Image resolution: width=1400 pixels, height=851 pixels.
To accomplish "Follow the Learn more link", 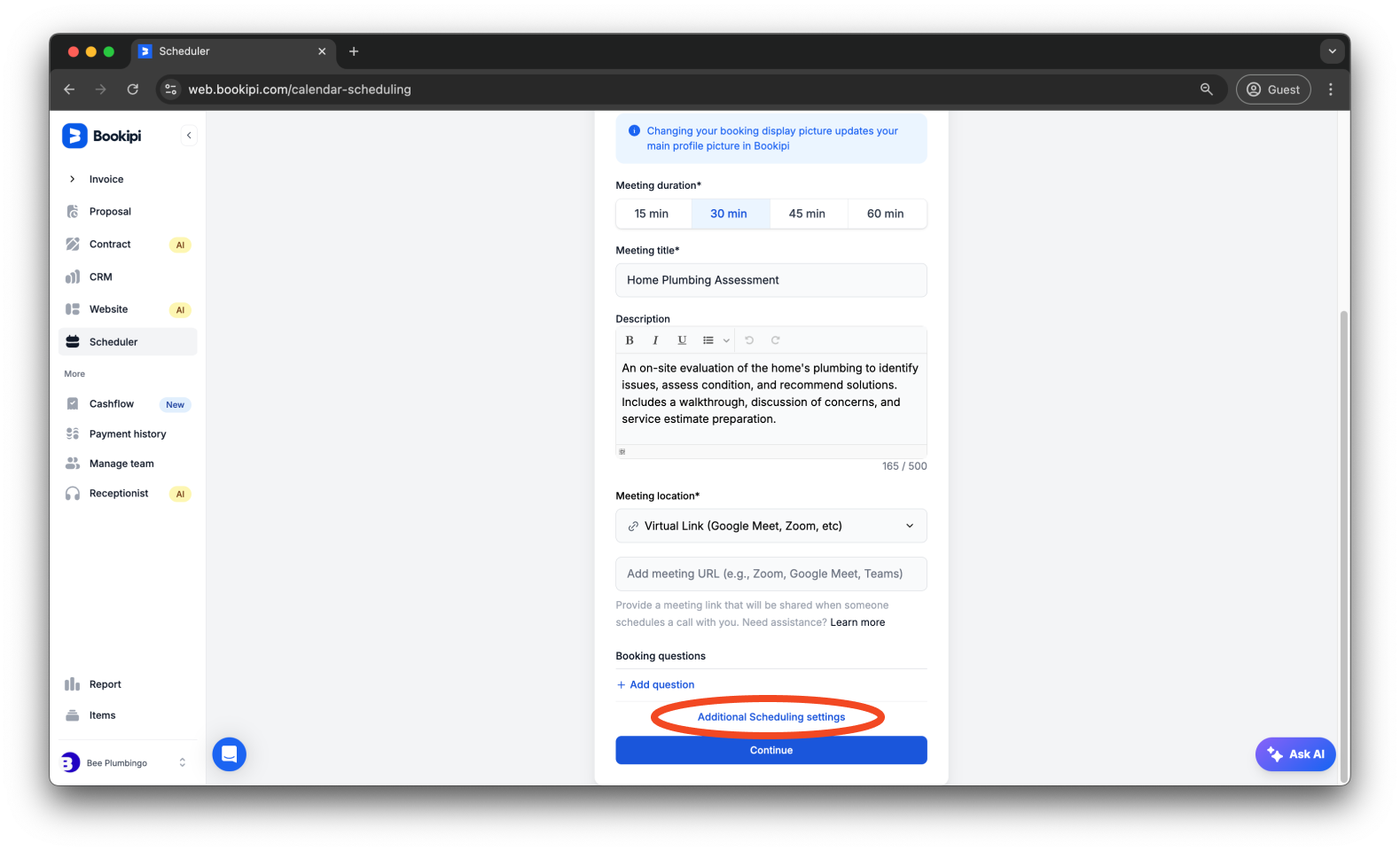I will [857, 622].
